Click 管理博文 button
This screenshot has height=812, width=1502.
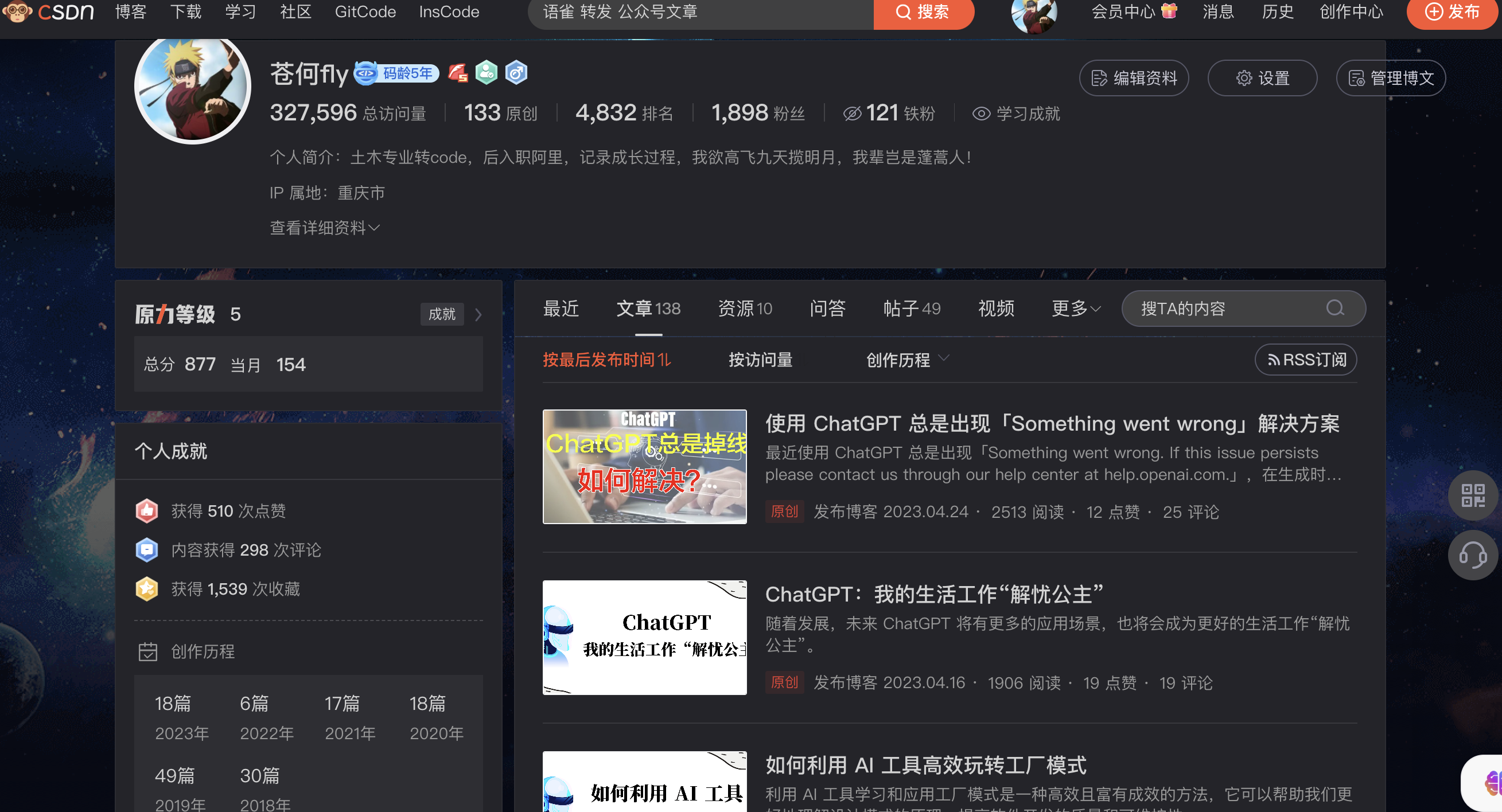click(x=1391, y=78)
